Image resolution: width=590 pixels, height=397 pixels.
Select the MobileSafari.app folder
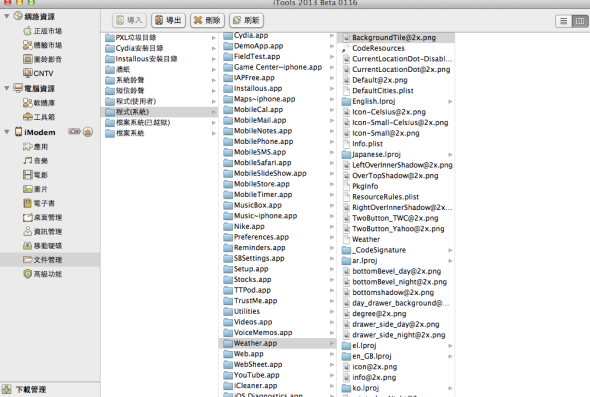tap(277, 163)
